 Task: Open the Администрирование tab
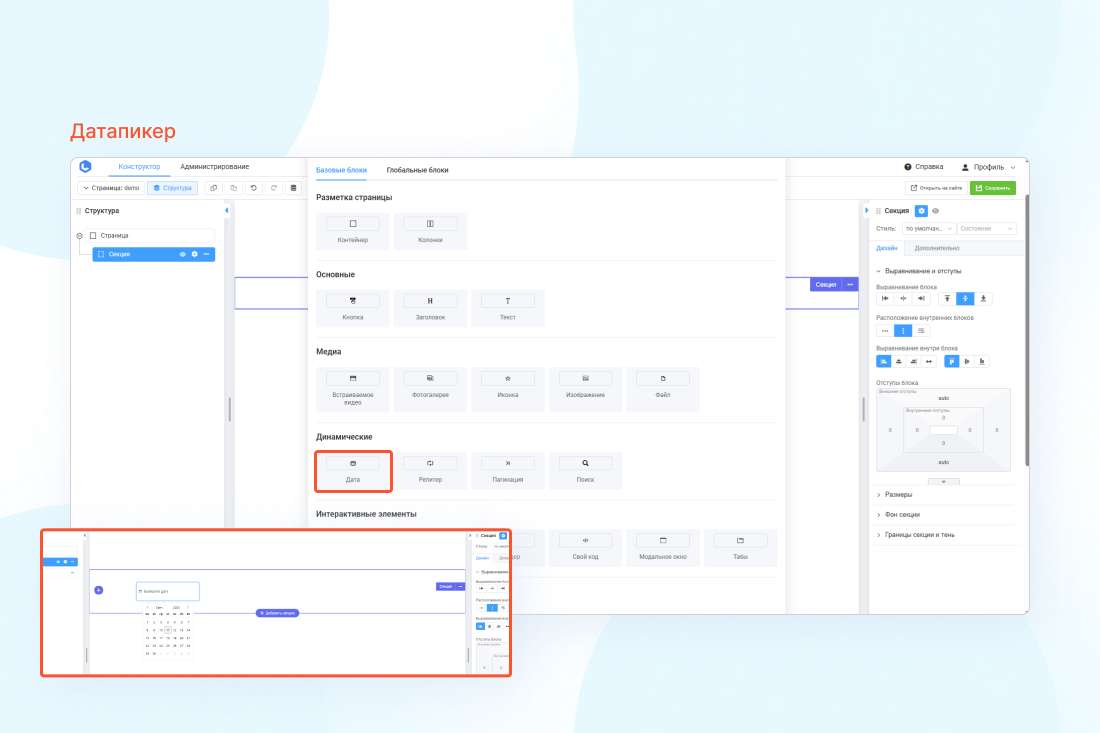pyautogui.click(x=214, y=167)
